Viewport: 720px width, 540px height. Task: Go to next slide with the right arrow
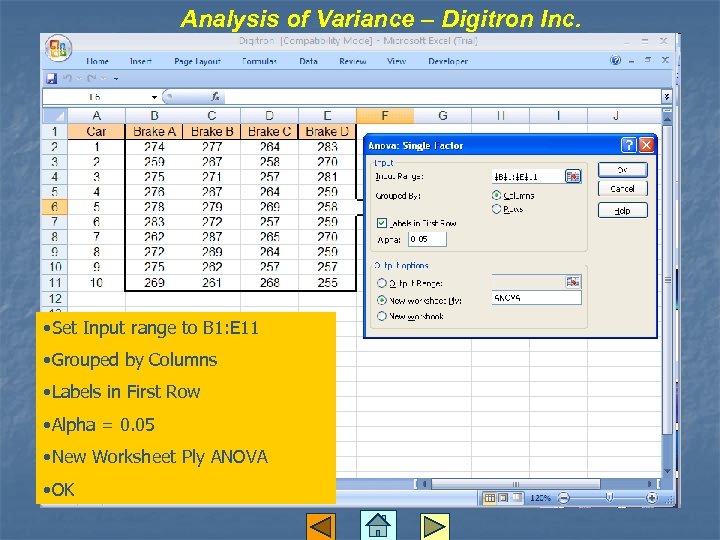coord(434,526)
